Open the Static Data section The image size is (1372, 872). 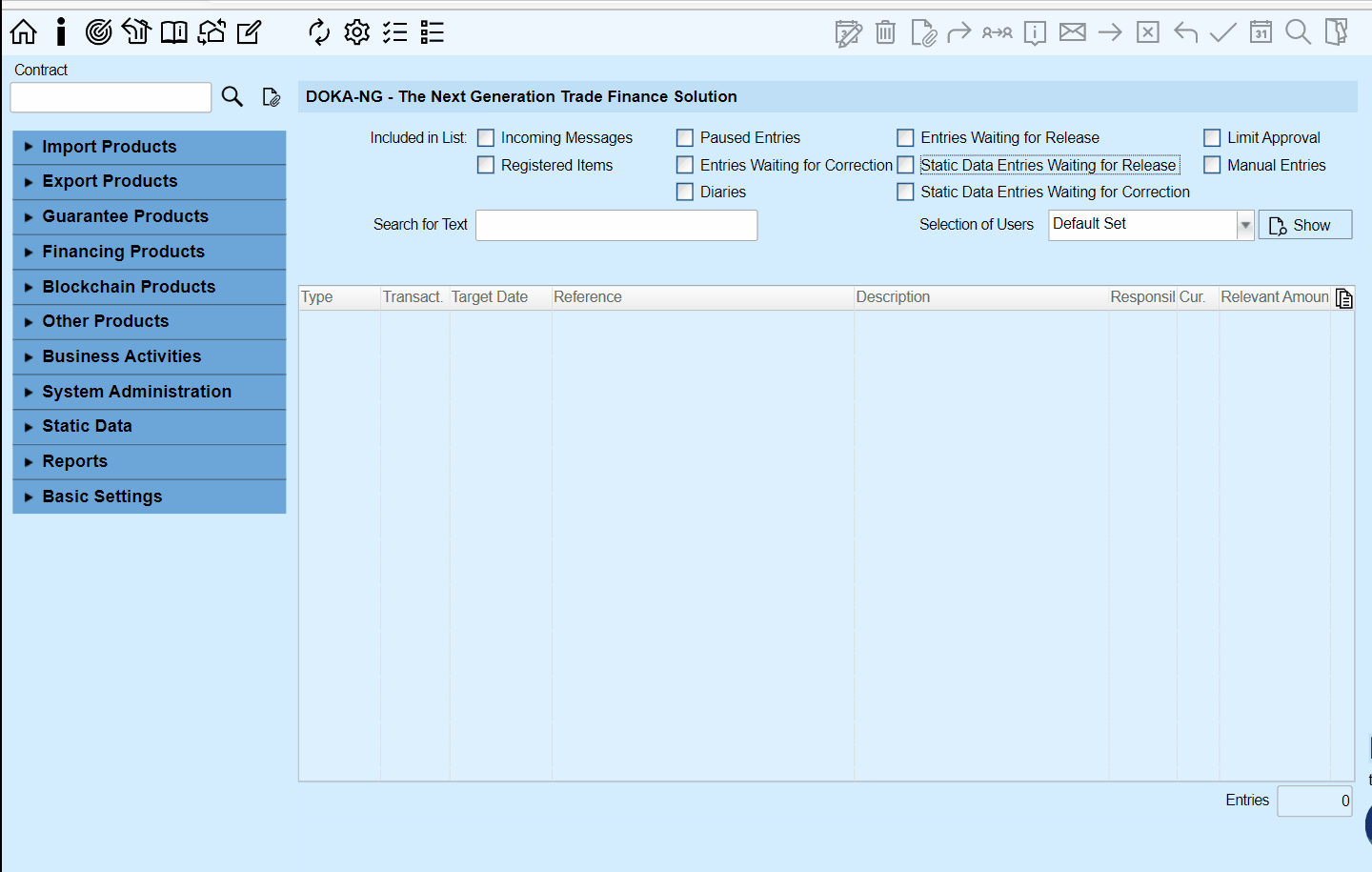(150, 426)
